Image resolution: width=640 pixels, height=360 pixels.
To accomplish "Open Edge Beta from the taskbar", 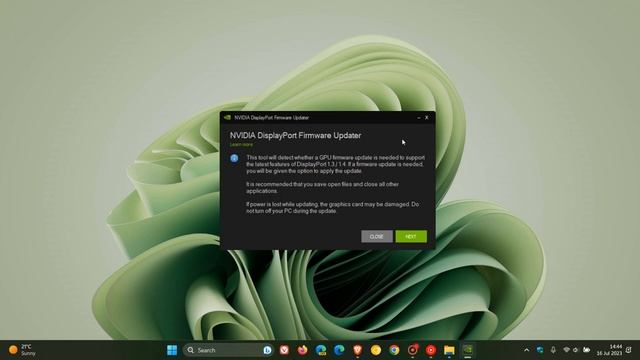I will [321, 350].
